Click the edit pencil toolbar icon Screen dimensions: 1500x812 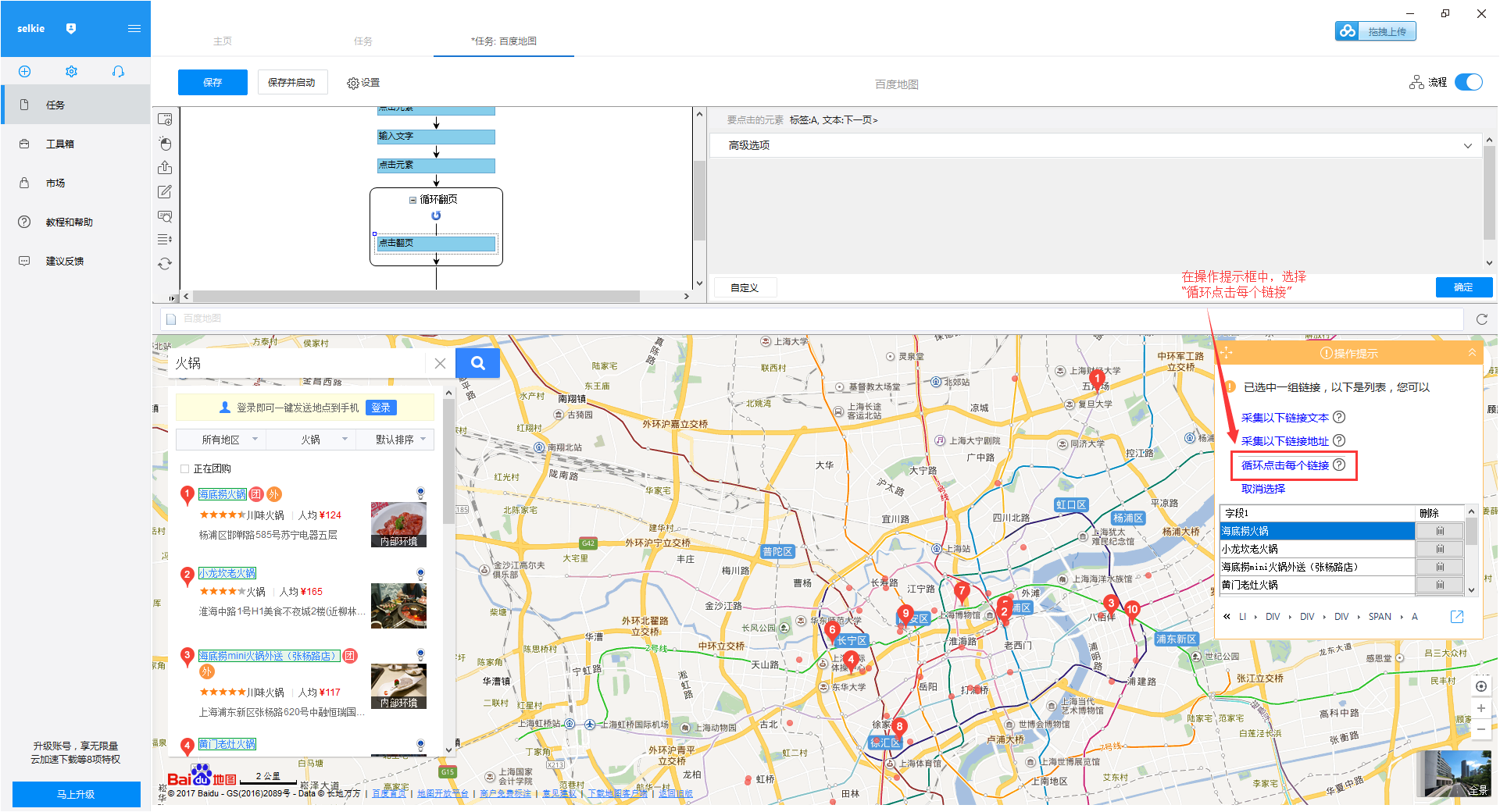(x=165, y=192)
